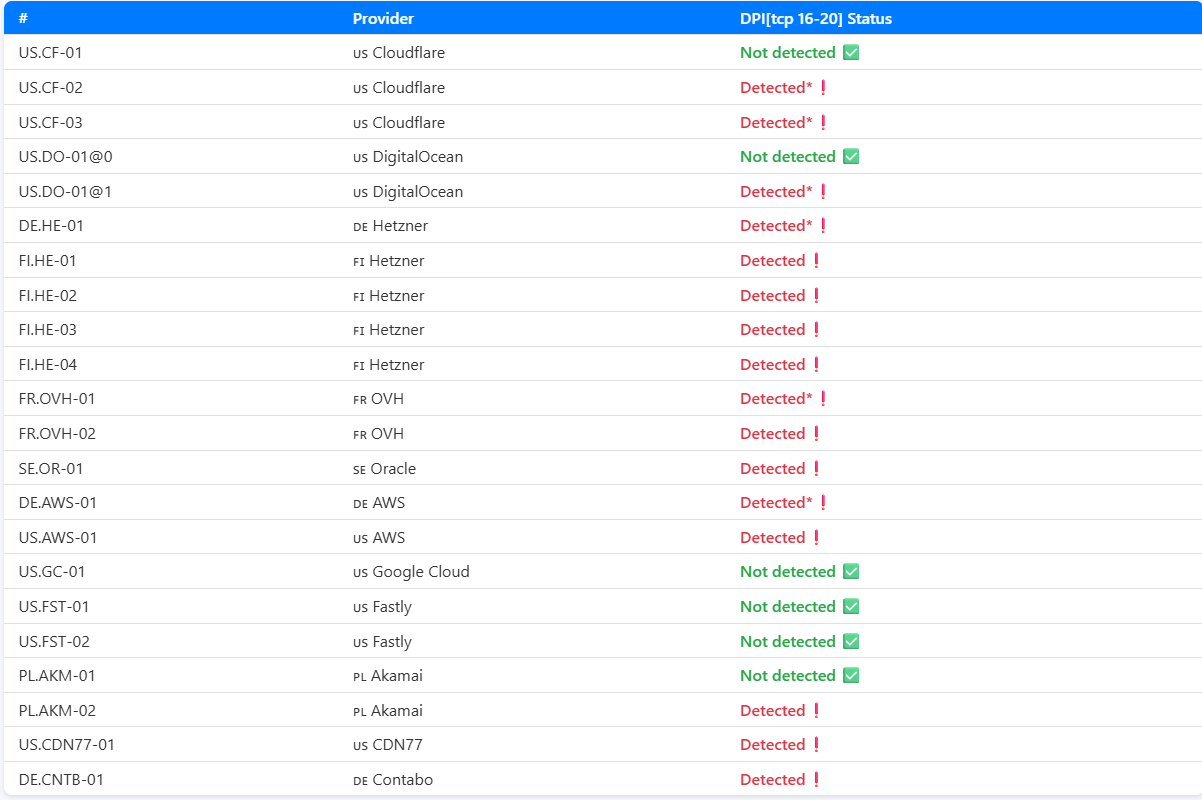Click Detected* status text for DE.AWS-01
This screenshot has width=1202, height=800.
(776, 503)
